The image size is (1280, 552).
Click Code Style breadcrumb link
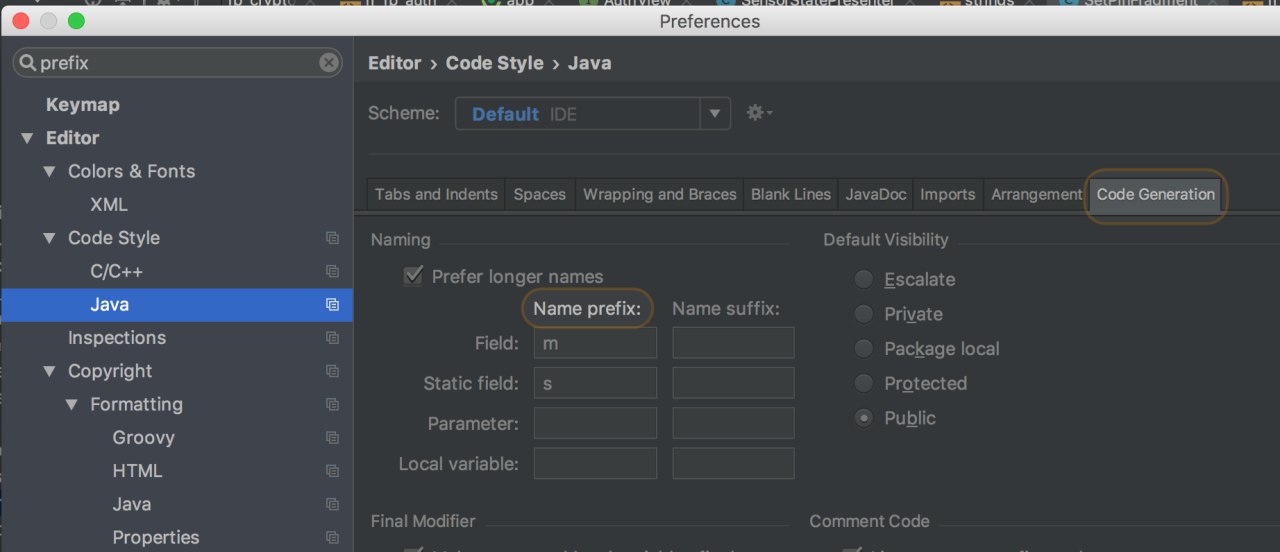click(494, 63)
